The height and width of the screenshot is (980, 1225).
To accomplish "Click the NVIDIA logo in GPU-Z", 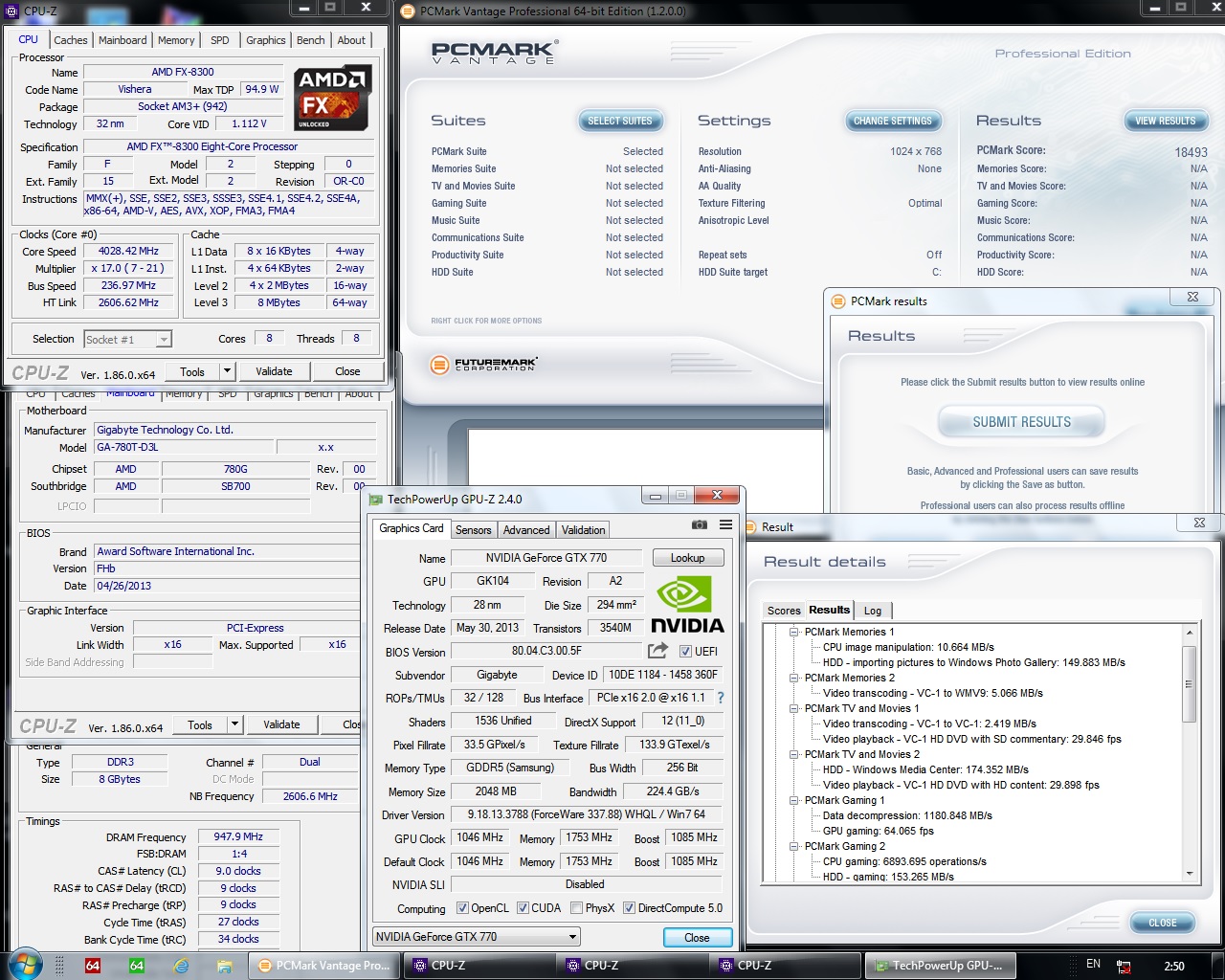I will 687,605.
